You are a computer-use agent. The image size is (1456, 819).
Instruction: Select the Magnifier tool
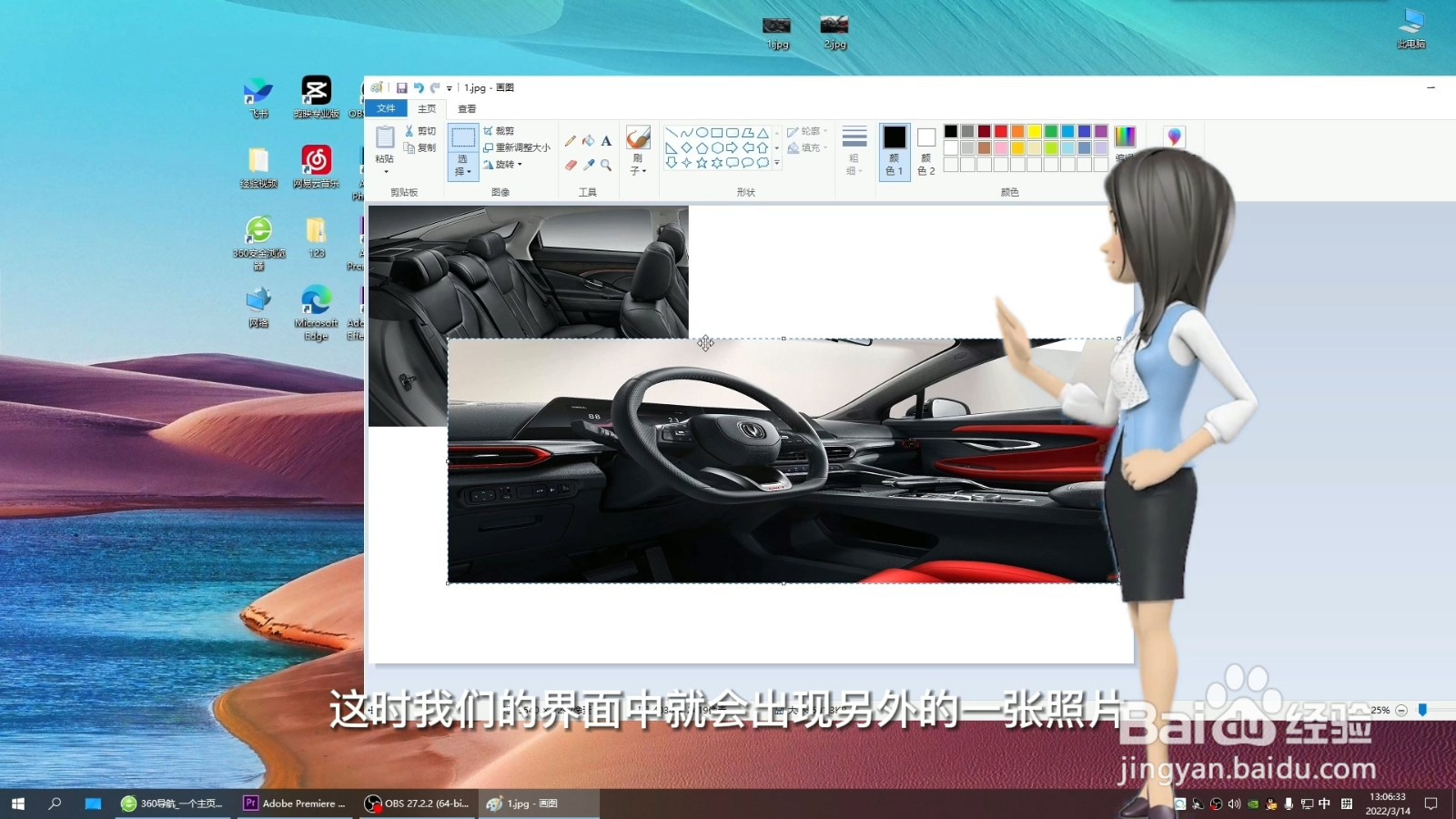click(x=606, y=165)
